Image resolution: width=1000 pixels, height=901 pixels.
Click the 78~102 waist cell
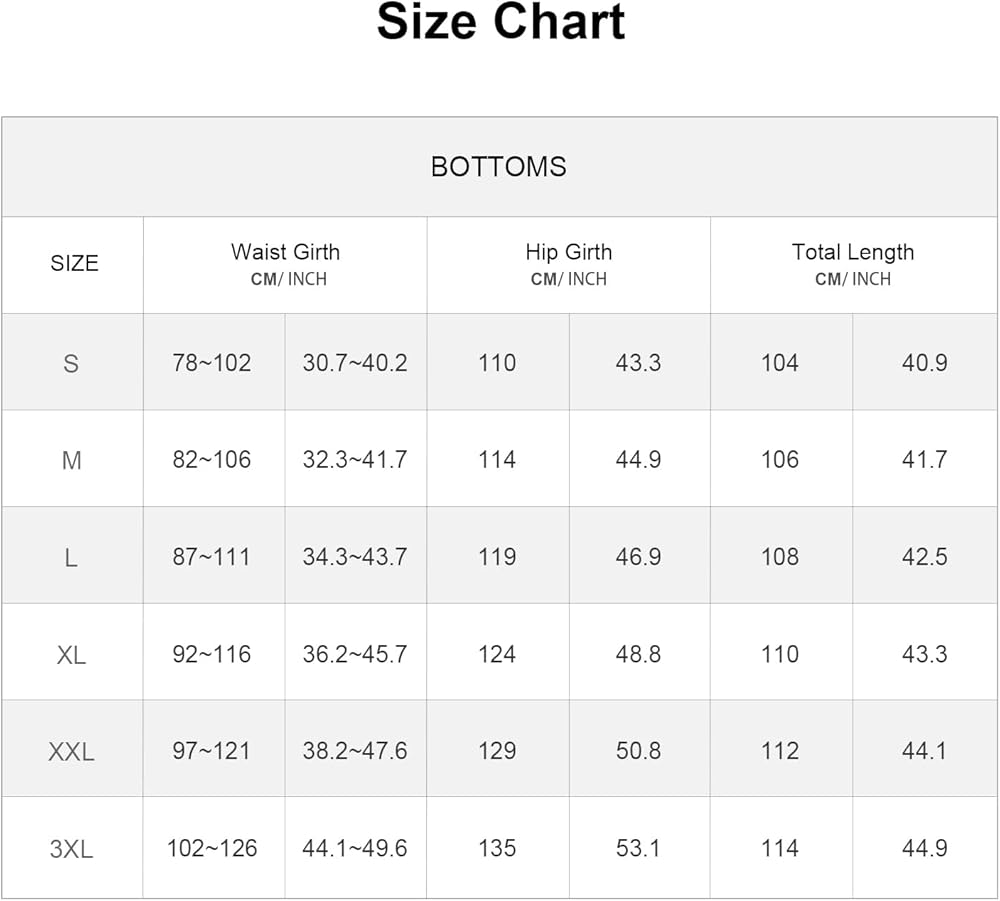click(x=212, y=363)
